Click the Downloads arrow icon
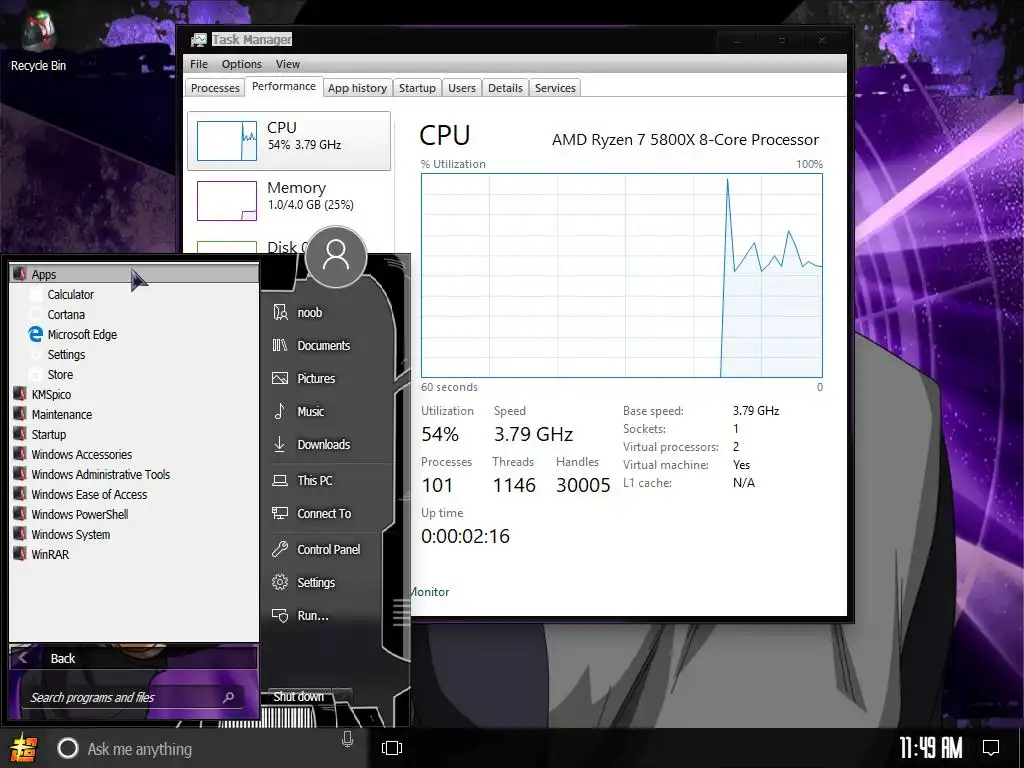Screen dimensions: 1024x768 click(280, 444)
